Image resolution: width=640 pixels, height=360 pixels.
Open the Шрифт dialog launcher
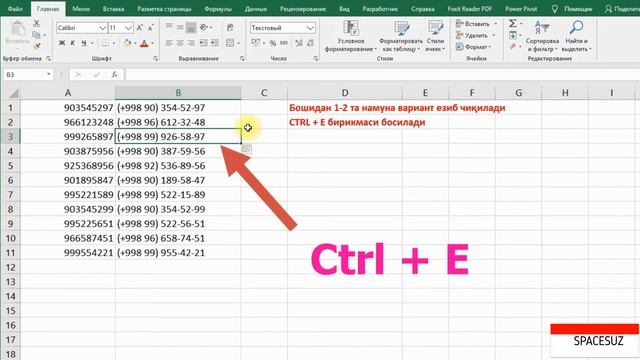click(156, 59)
